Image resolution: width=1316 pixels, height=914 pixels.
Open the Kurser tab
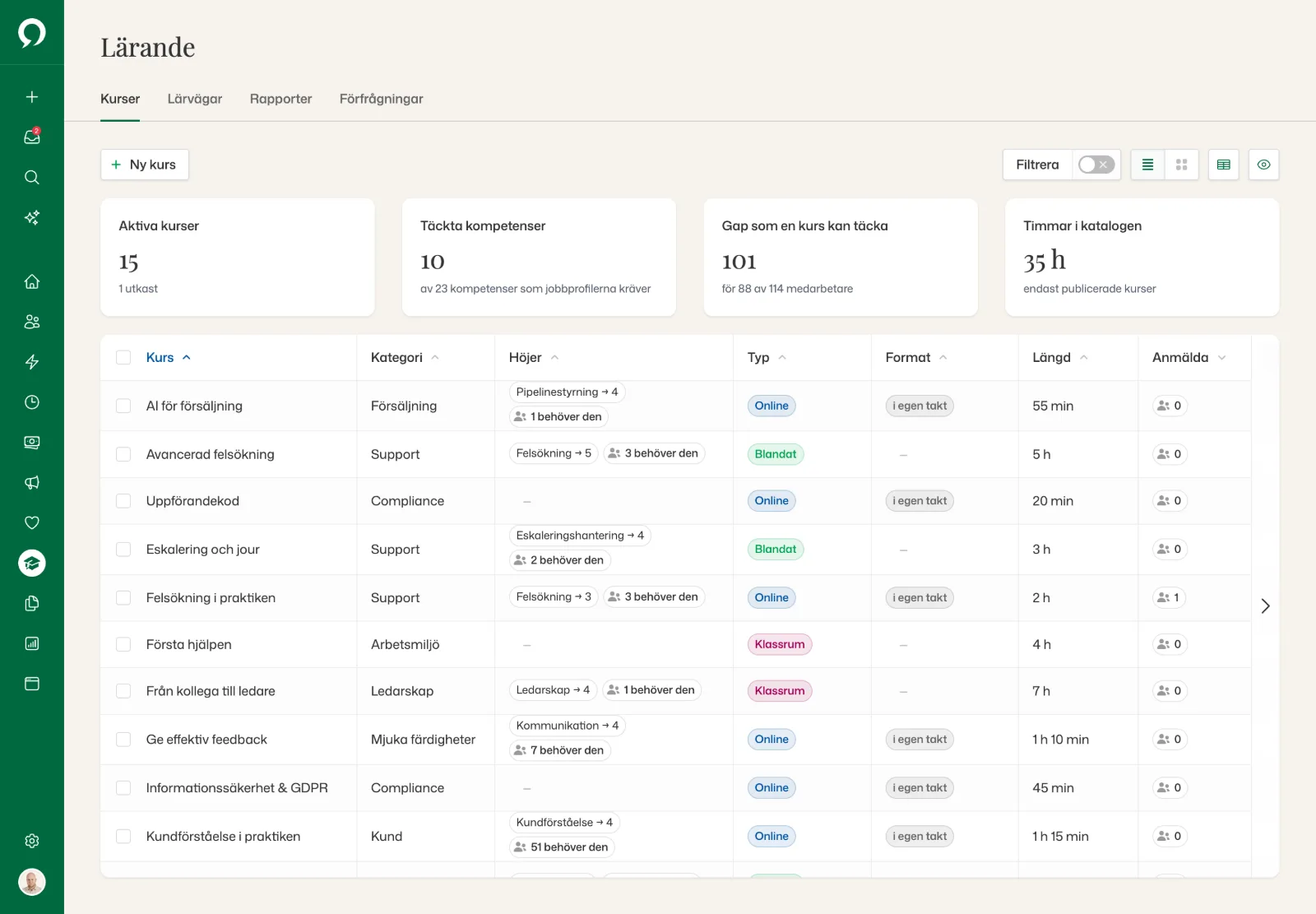tap(120, 99)
